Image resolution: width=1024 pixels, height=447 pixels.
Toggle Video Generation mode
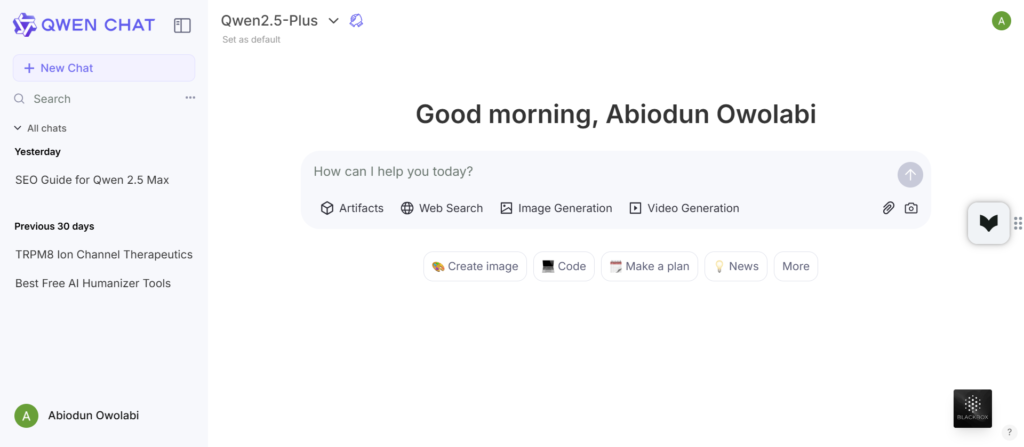click(x=684, y=208)
